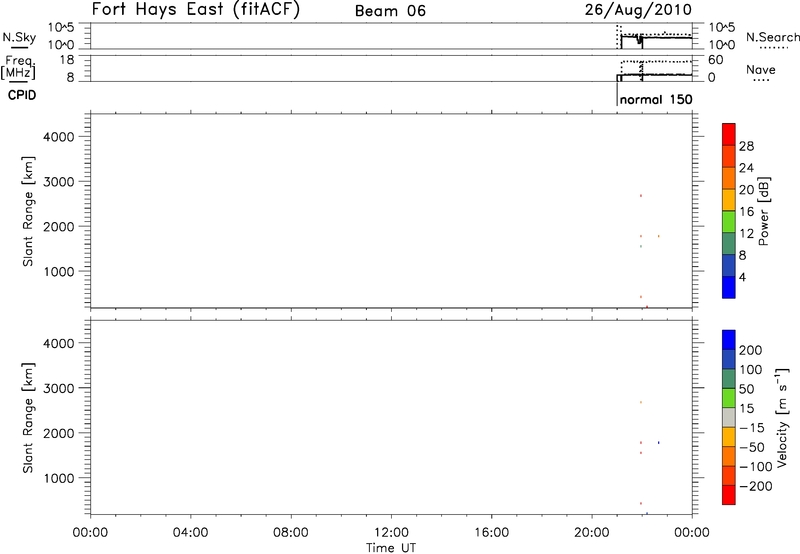Screen dimensions: 800x554
Task: Pick the gray velocity segment between -15 and 15
Action: (729, 417)
